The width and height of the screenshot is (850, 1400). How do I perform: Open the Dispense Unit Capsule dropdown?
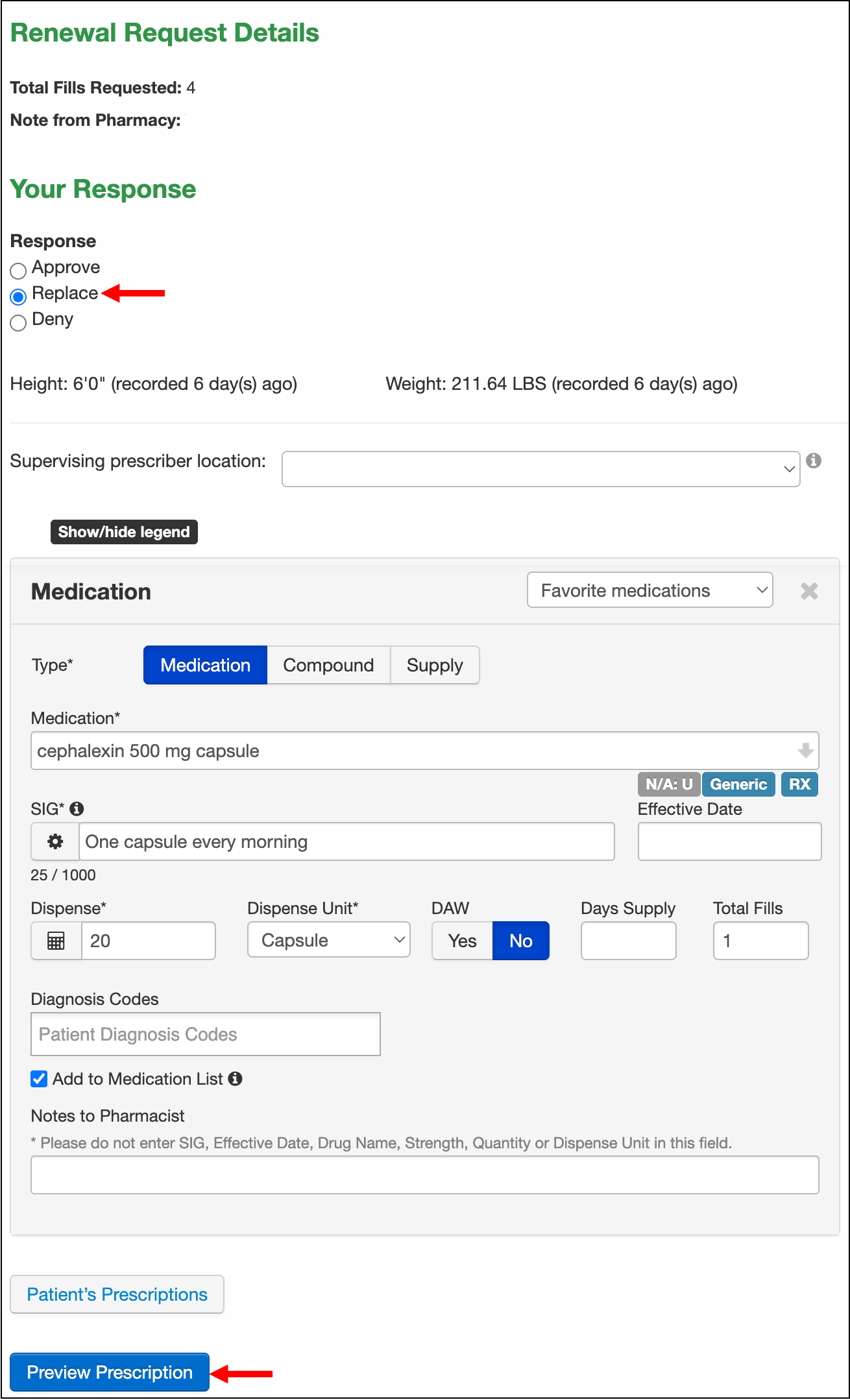(x=328, y=940)
